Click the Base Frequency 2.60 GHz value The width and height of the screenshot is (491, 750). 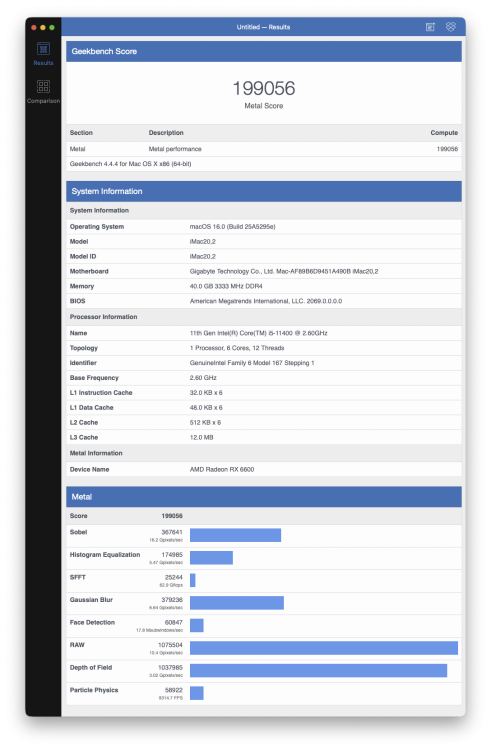tap(203, 378)
